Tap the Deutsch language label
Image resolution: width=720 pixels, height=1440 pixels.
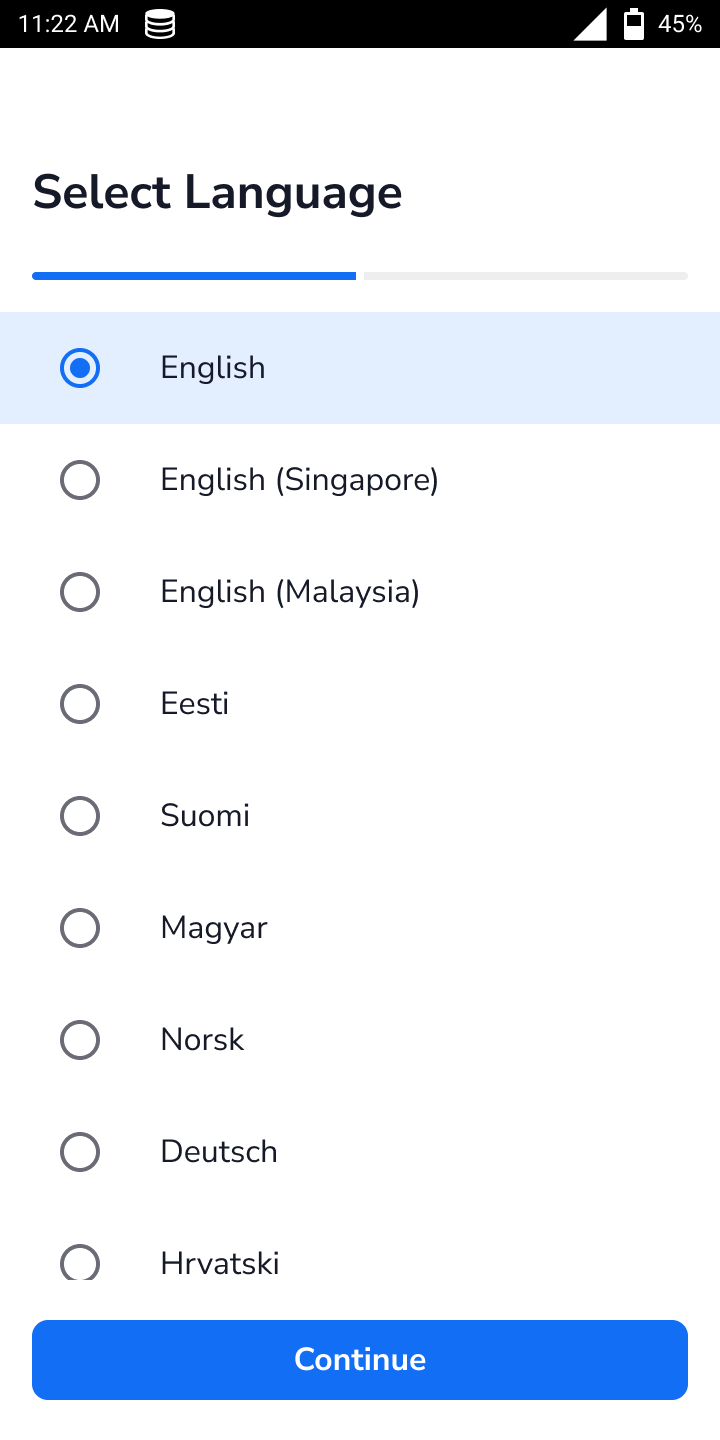[x=219, y=1152]
